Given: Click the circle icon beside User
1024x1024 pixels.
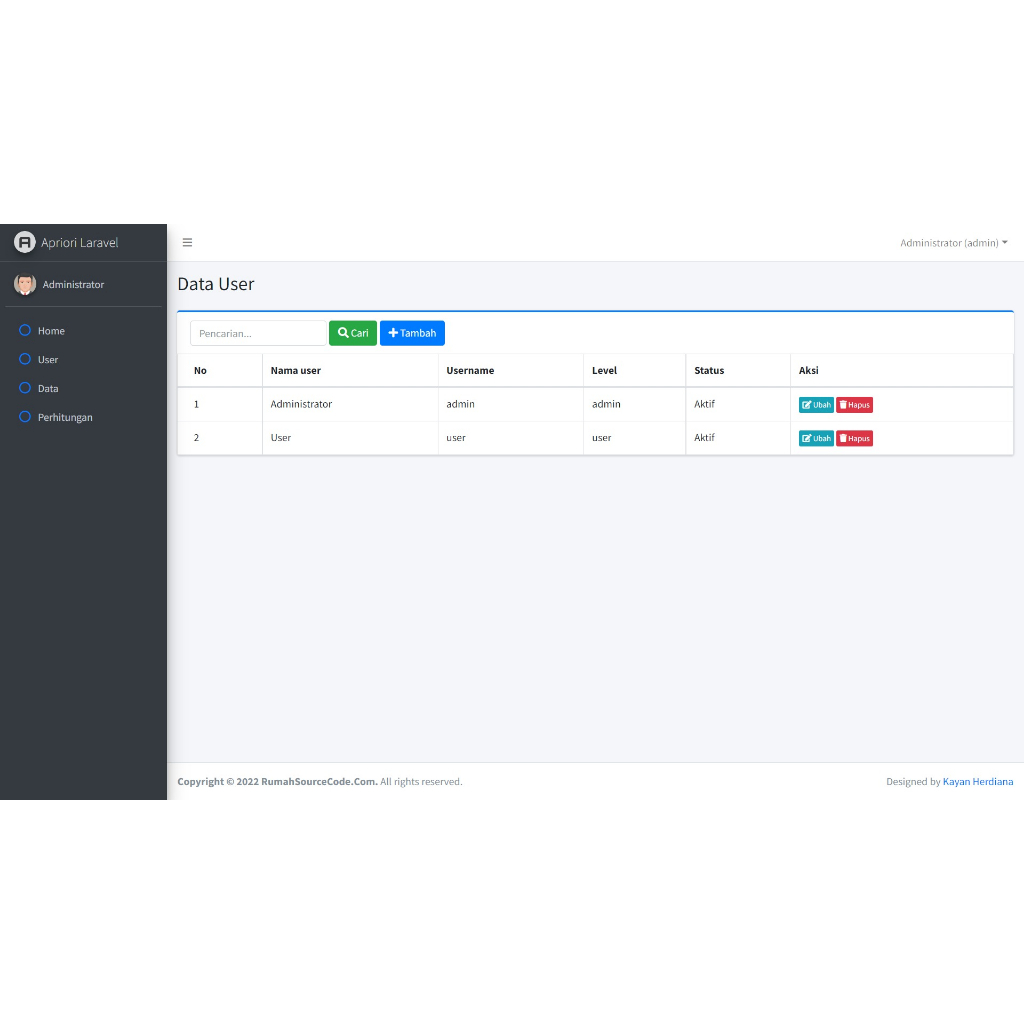Looking at the screenshot, I should coord(25,359).
